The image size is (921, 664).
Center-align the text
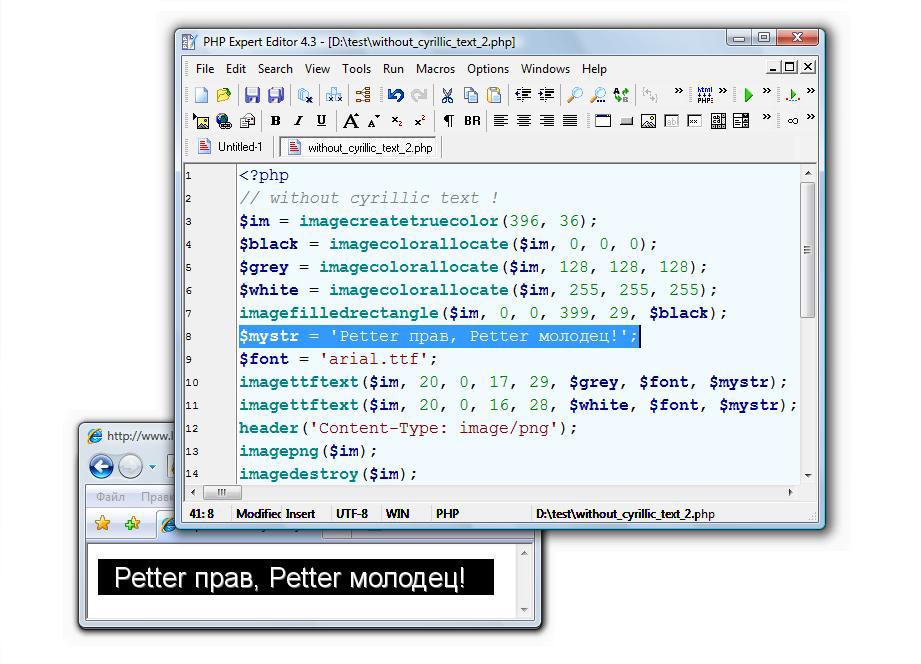pos(524,121)
